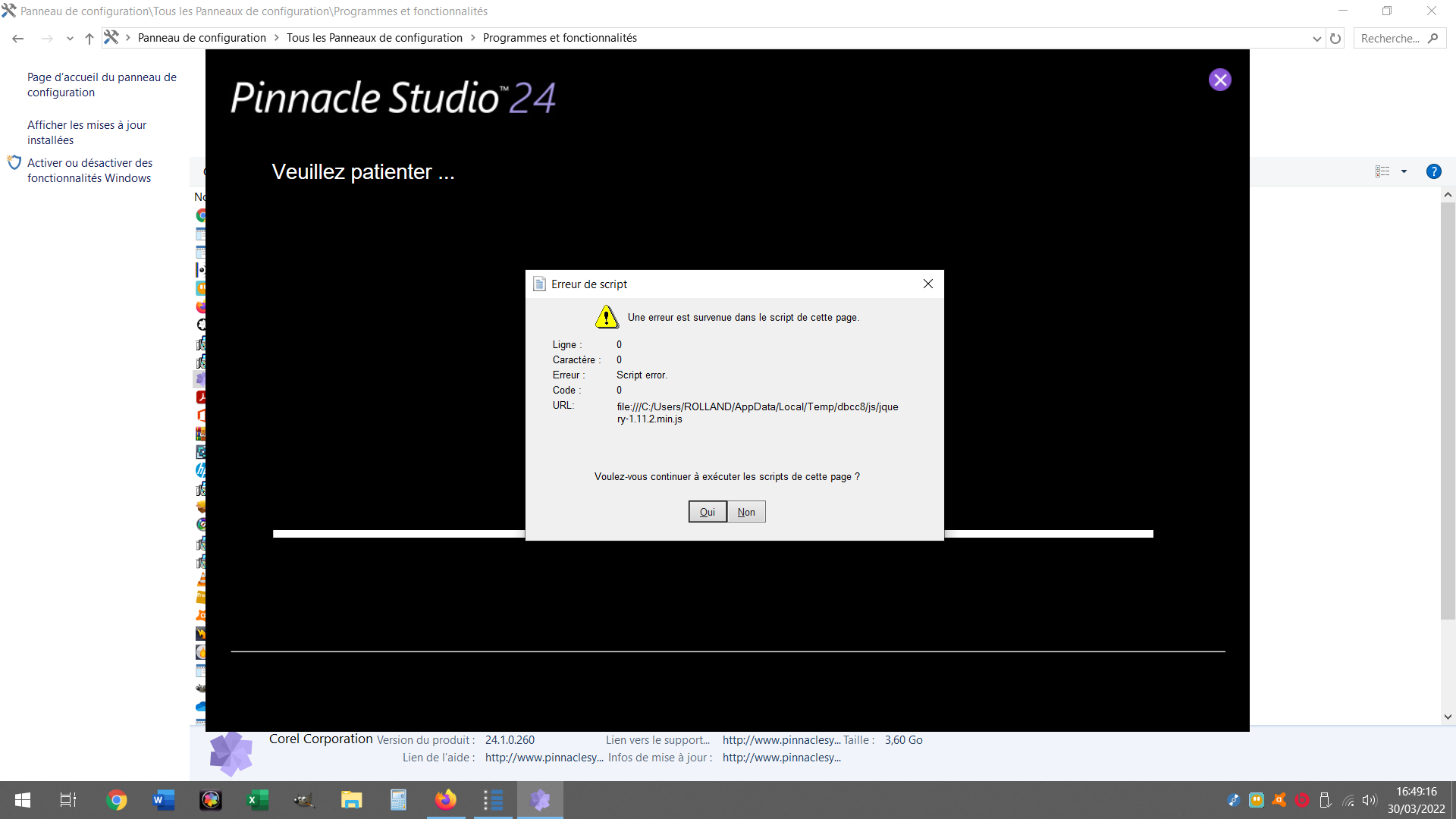
Task: Expand the recent locations chevron
Action: (x=70, y=39)
